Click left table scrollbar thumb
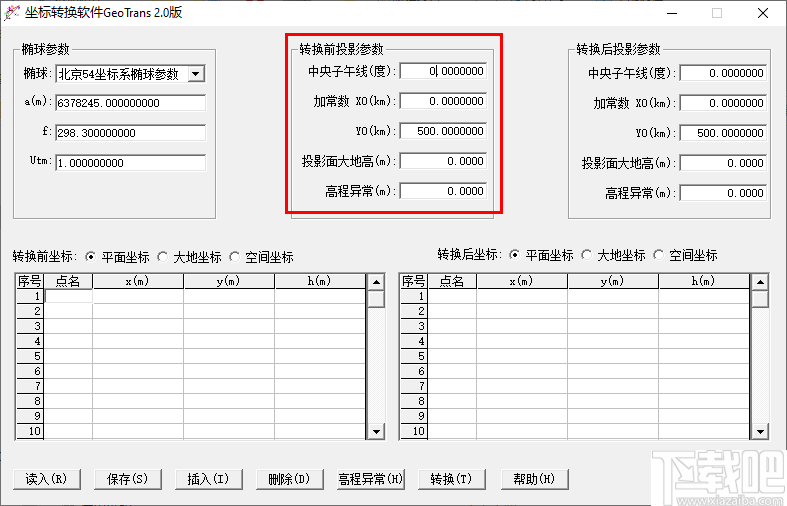This screenshot has height=506, width=787. 376,299
